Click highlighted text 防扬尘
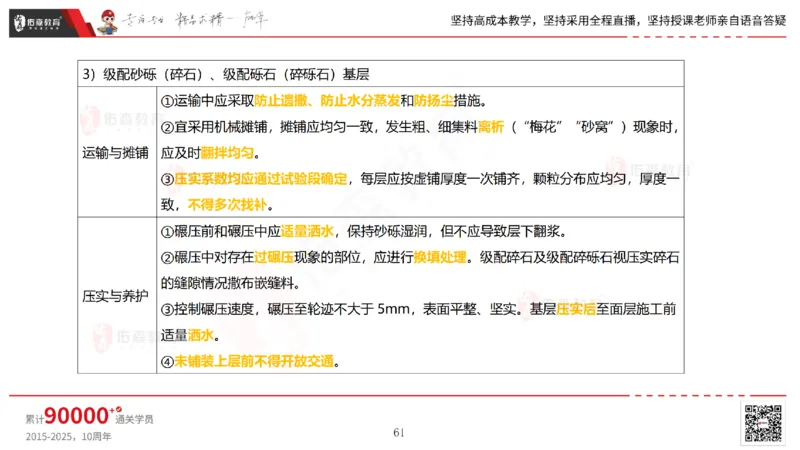Image resolution: width=800 pixels, height=450 pixels. [x=434, y=101]
